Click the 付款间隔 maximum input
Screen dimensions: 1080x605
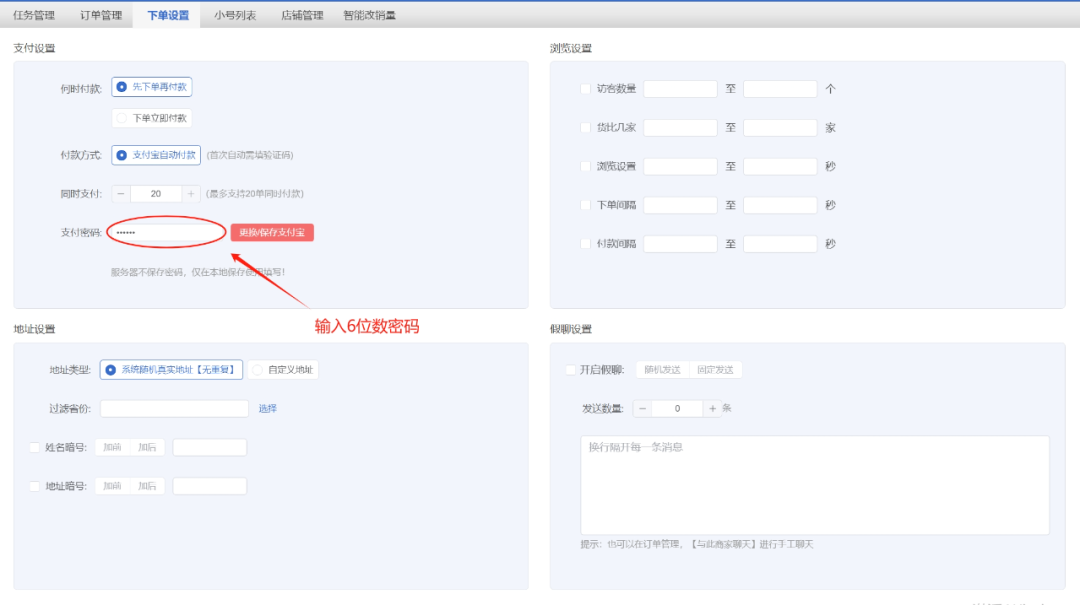point(780,243)
